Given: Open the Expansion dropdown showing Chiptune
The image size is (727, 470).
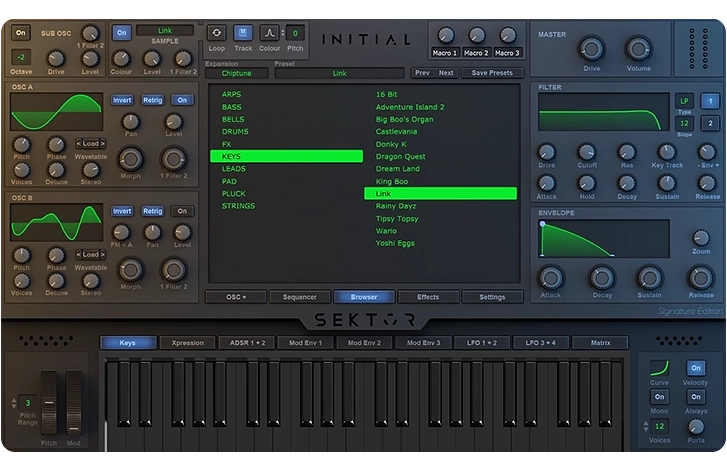Looking at the screenshot, I should (236, 73).
